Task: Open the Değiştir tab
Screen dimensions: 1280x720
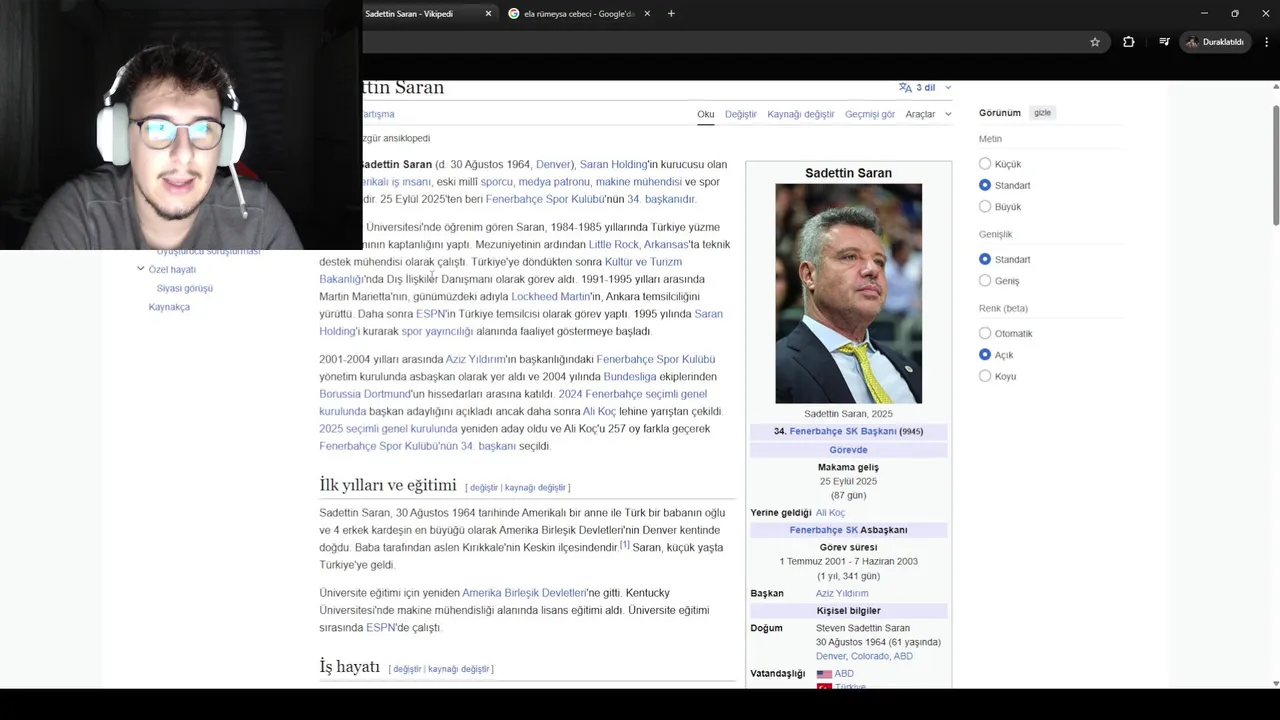Action: coord(741,114)
